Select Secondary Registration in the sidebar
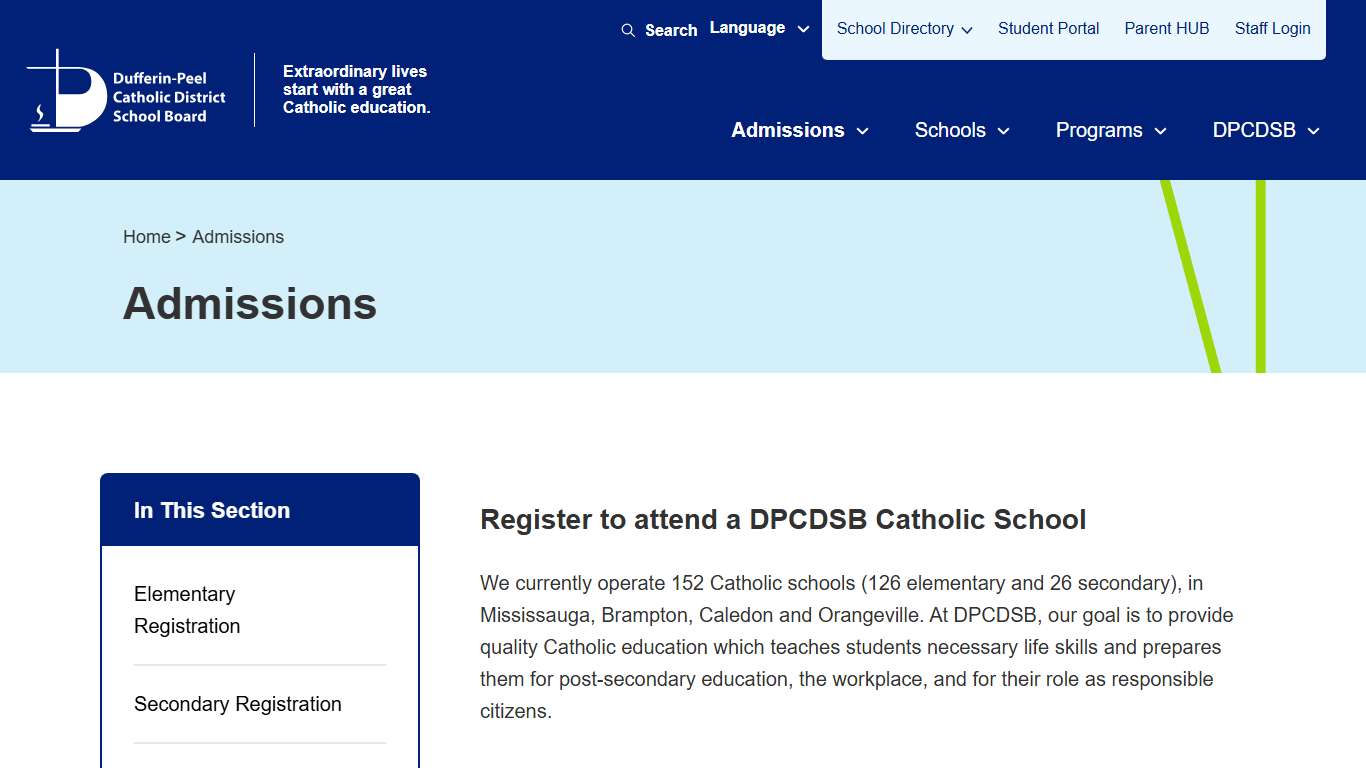This screenshot has width=1366, height=768. [x=238, y=704]
